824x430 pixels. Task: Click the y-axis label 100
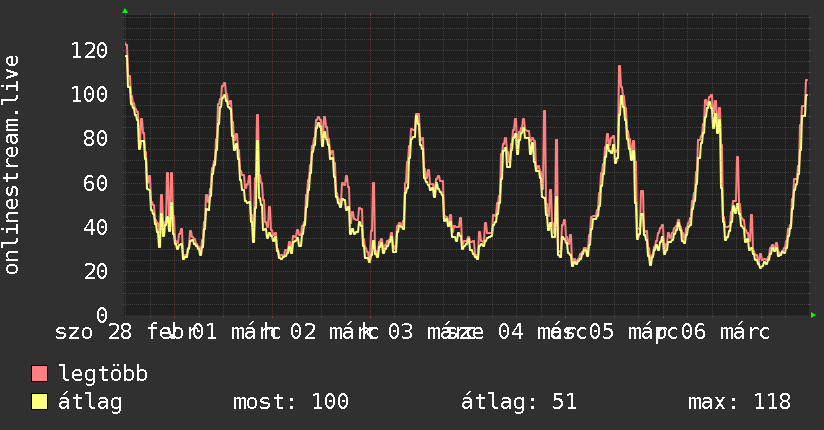click(x=89, y=95)
